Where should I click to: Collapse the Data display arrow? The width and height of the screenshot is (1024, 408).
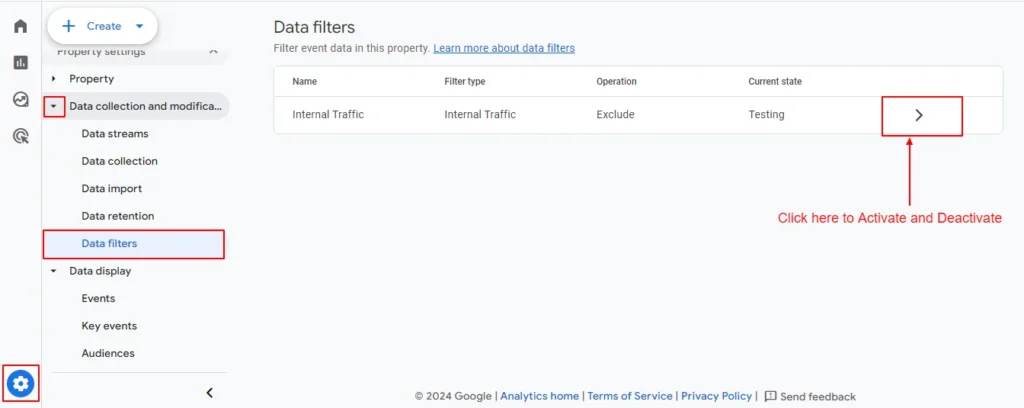(54, 271)
